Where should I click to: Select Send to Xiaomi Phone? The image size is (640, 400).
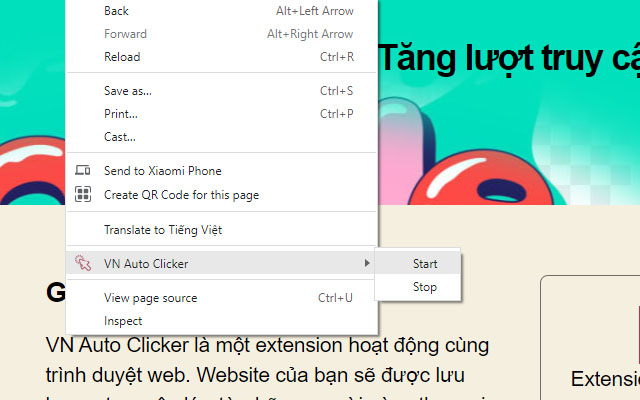click(x=221, y=171)
